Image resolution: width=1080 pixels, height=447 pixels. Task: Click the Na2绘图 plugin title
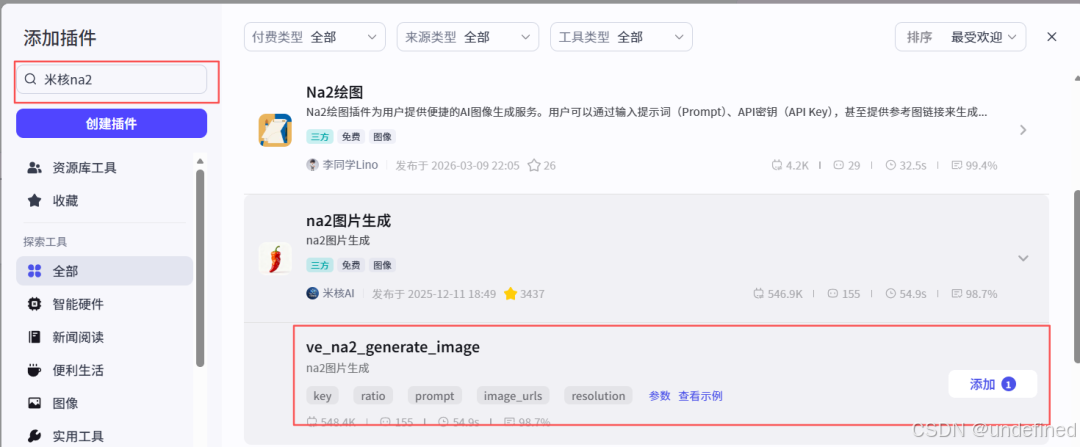(x=335, y=92)
